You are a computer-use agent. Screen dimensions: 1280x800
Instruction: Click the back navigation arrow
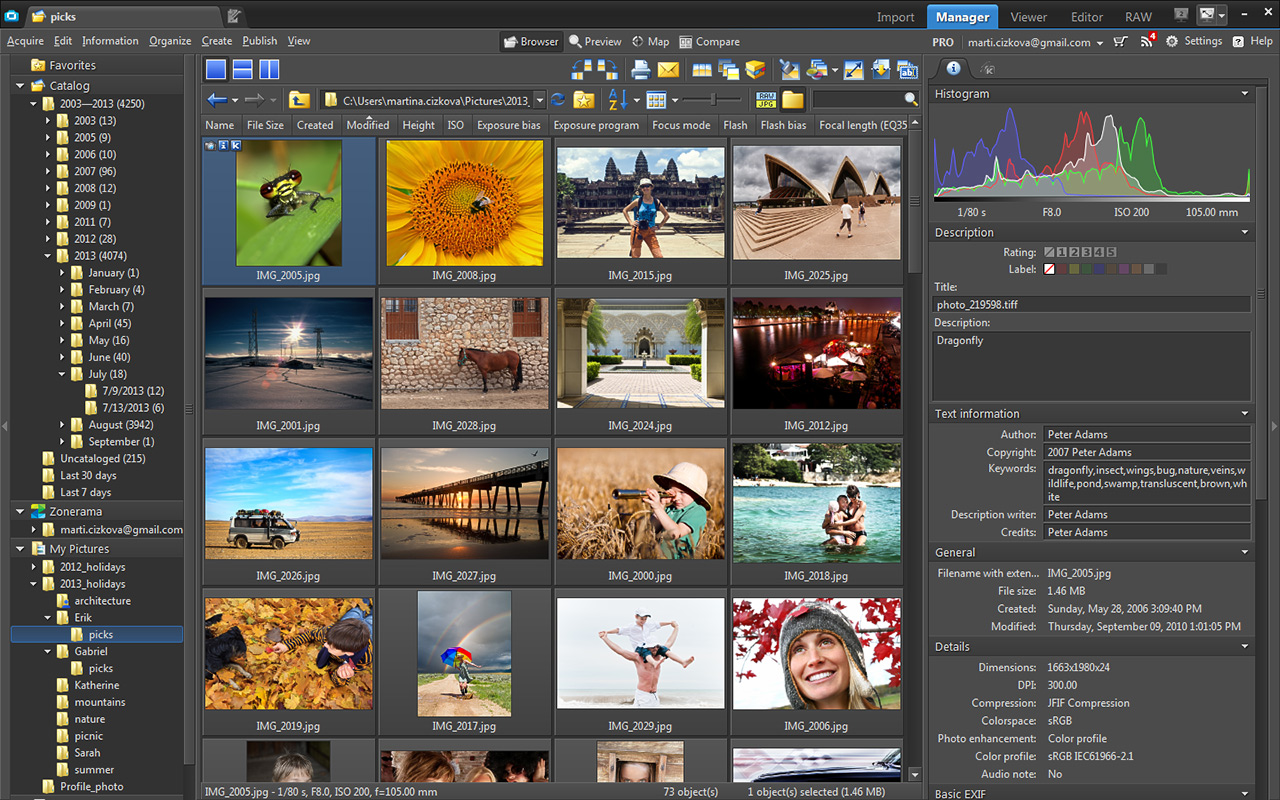[216, 100]
